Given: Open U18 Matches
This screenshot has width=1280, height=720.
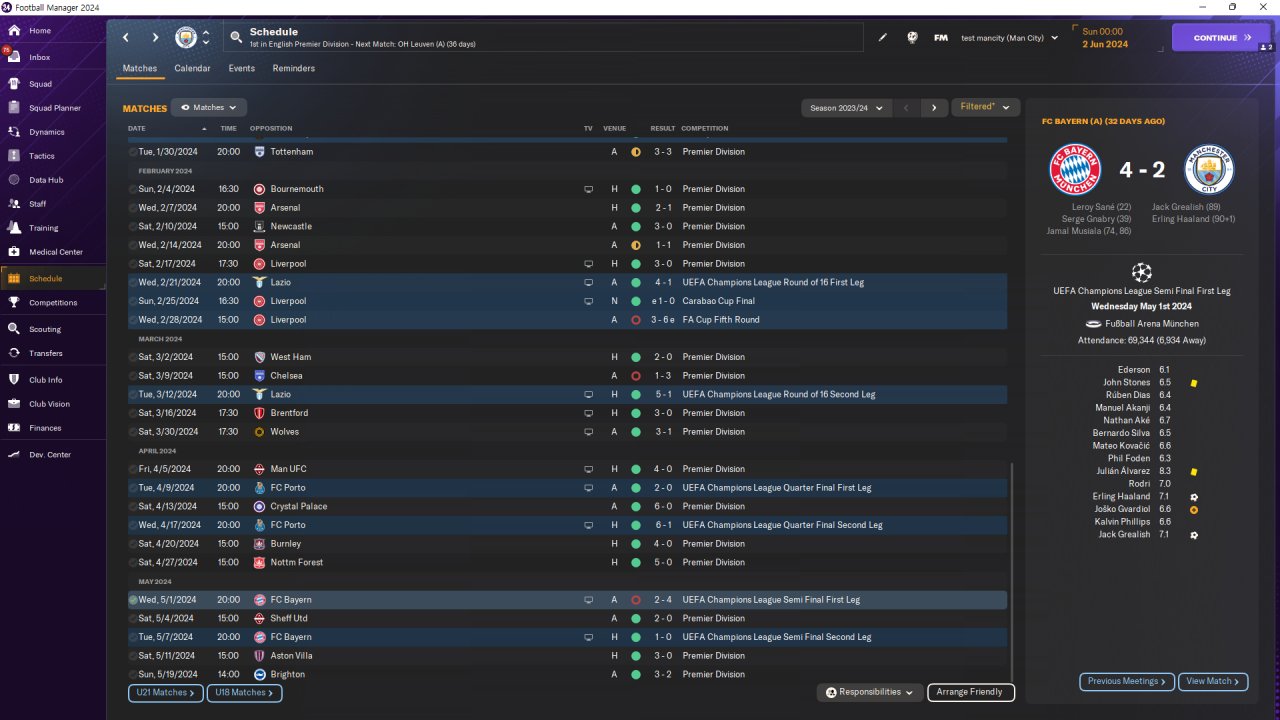Looking at the screenshot, I should coord(244,693).
